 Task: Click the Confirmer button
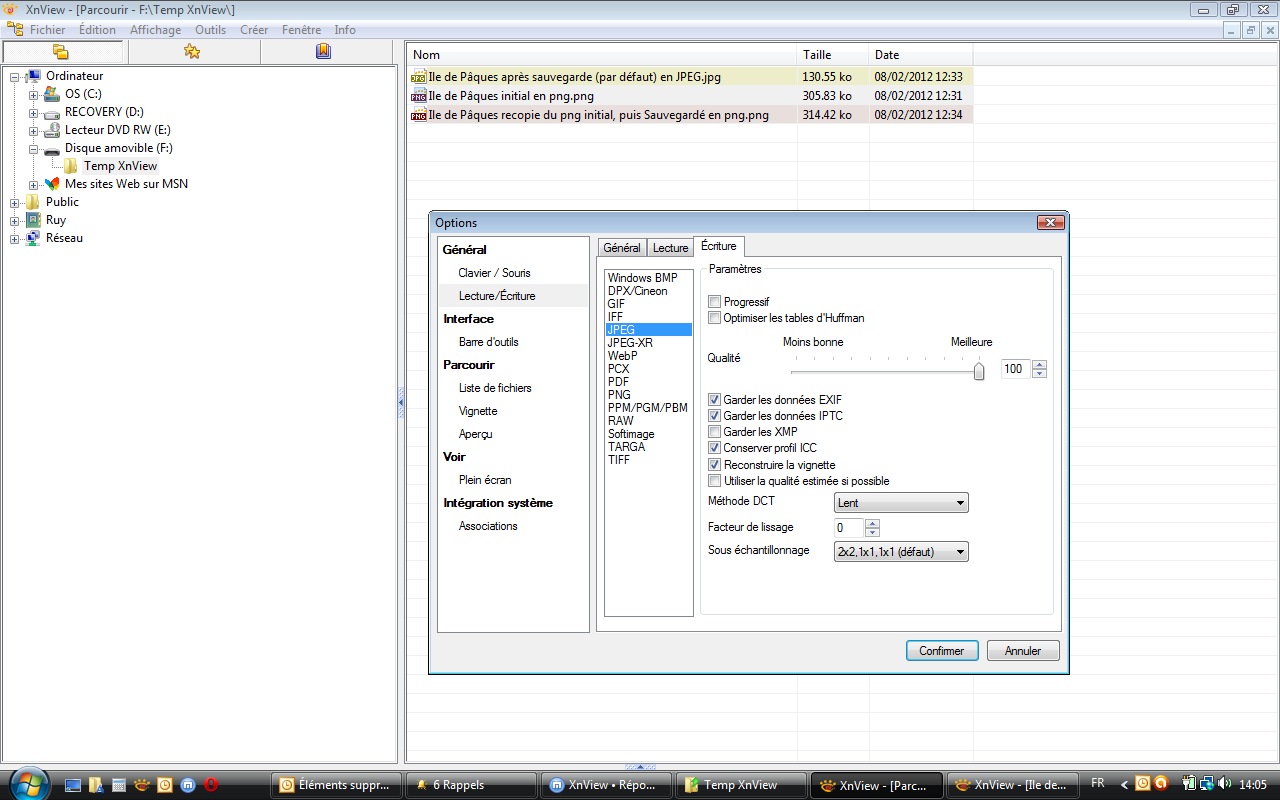942,650
